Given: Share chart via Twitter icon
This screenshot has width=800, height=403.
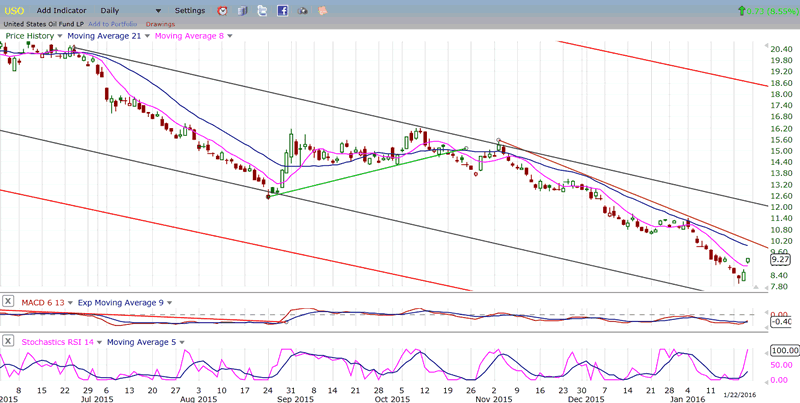Looking at the screenshot, I should pyautogui.click(x=264, y=10).
